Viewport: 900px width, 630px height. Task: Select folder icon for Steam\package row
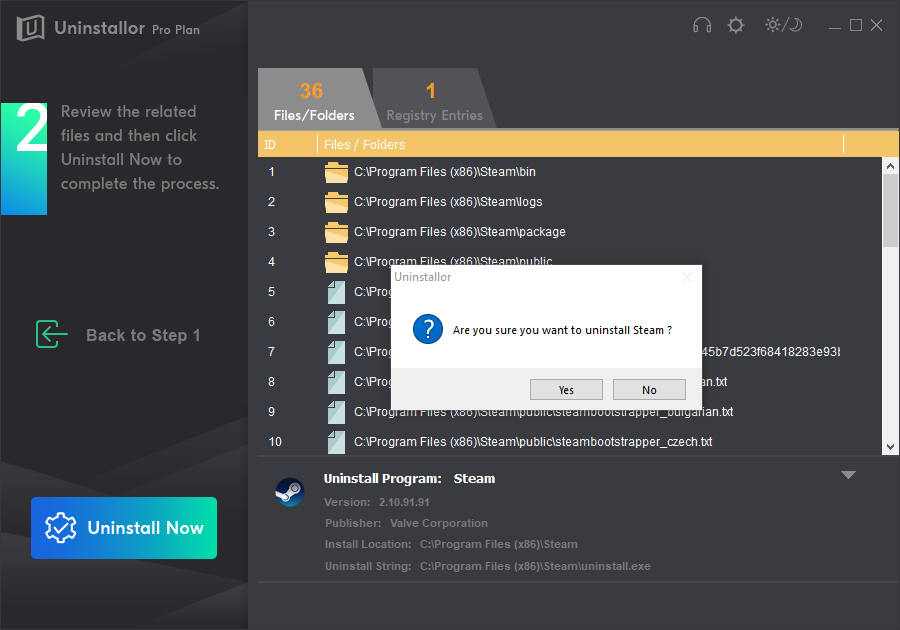click(x=336, y=232)
